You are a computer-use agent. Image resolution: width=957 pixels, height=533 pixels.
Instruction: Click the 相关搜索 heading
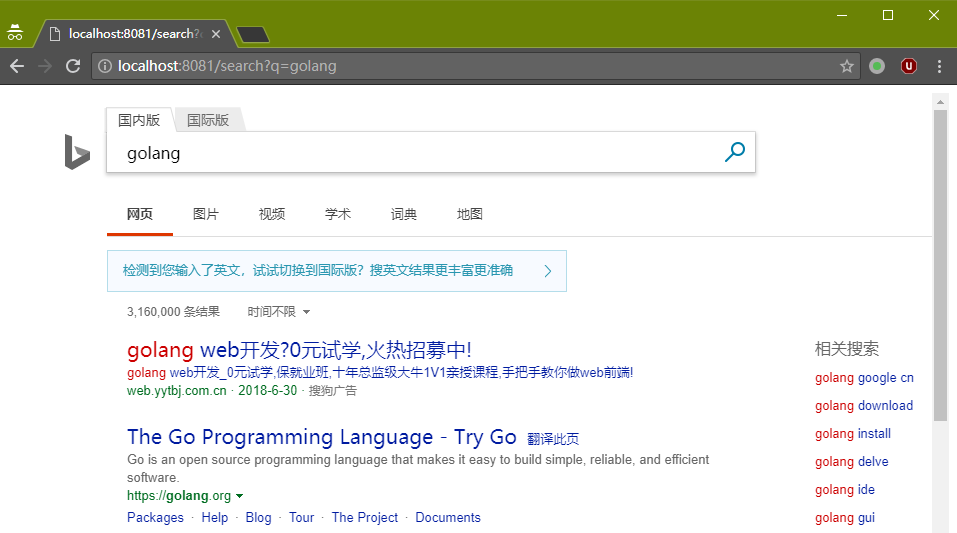(x=847, y=349)
